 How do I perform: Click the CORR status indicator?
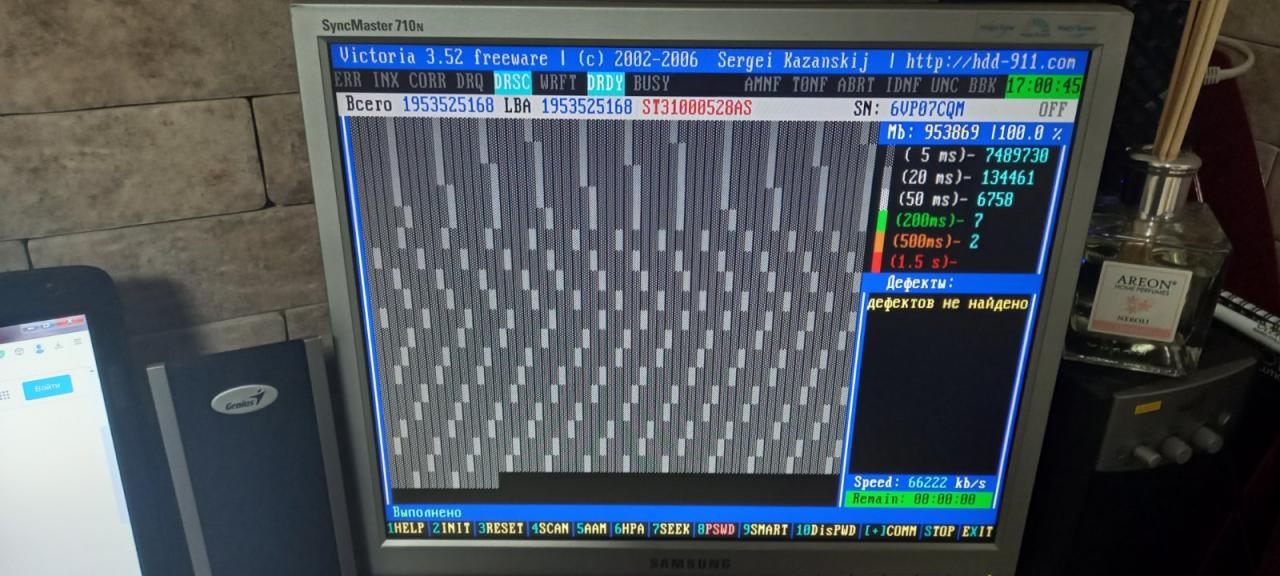[x=428, y=81]
